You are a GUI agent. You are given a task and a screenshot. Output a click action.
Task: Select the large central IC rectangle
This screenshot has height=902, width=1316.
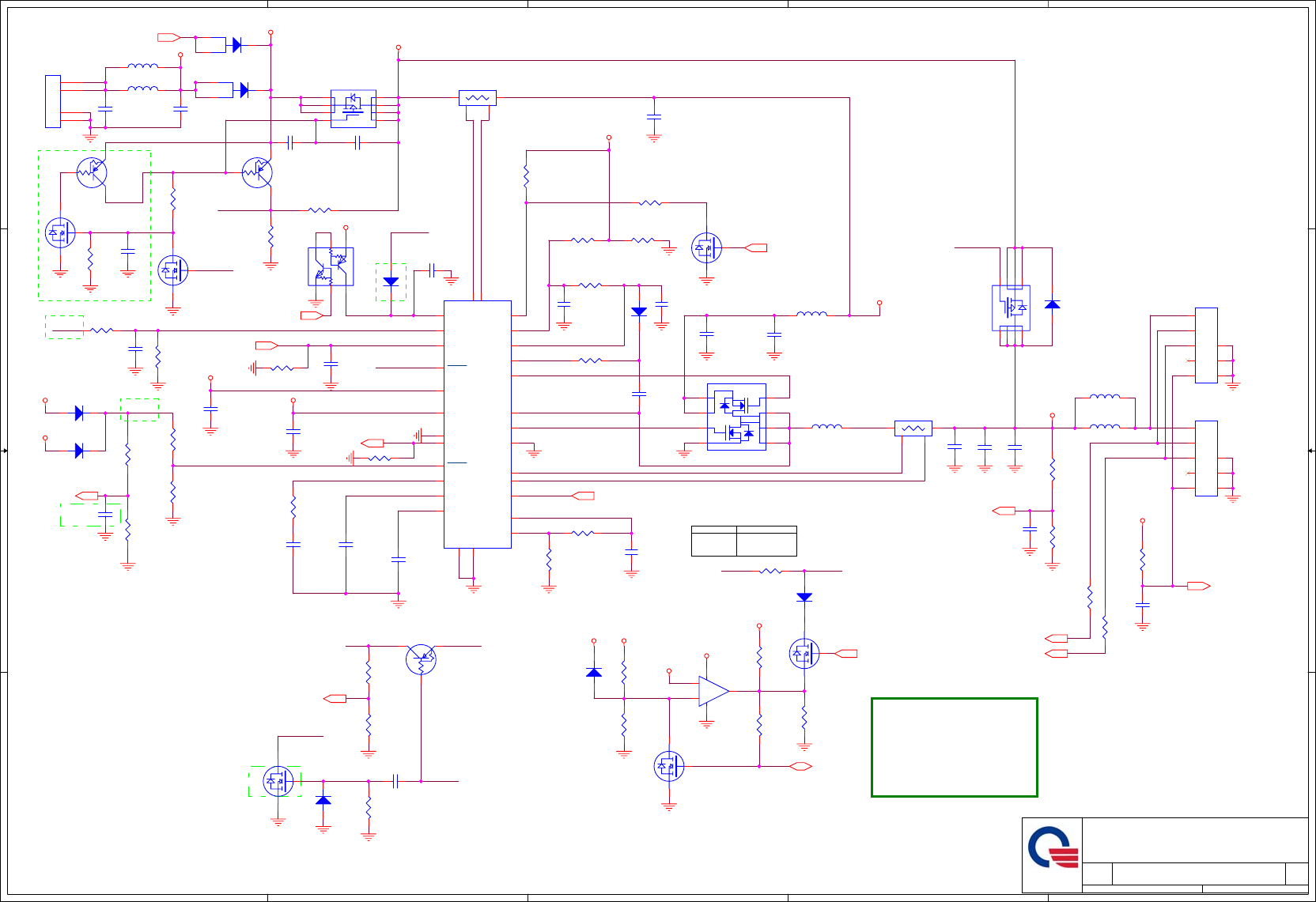click(478, 425)
